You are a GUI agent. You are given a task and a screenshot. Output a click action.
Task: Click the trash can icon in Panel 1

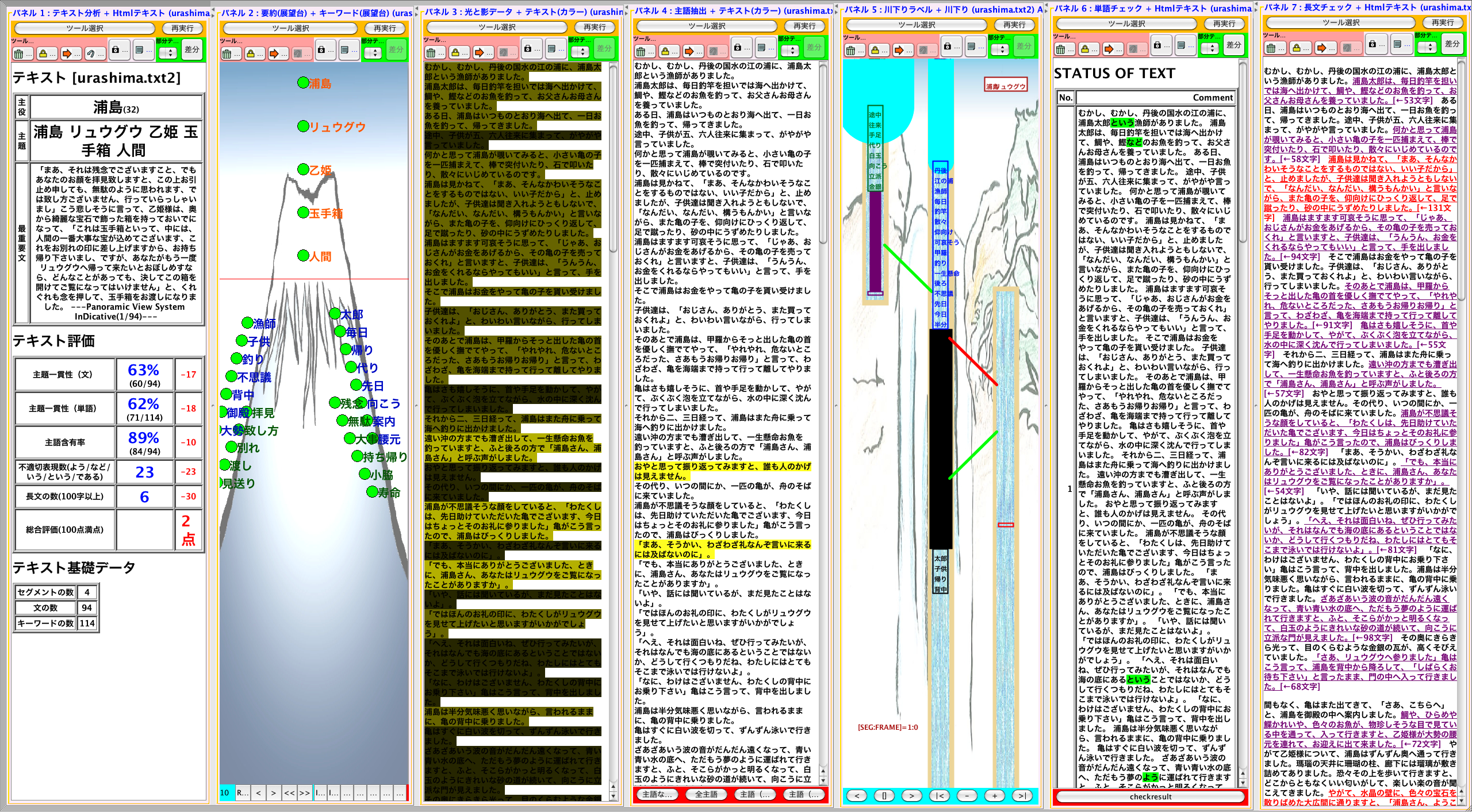point(19,54)
